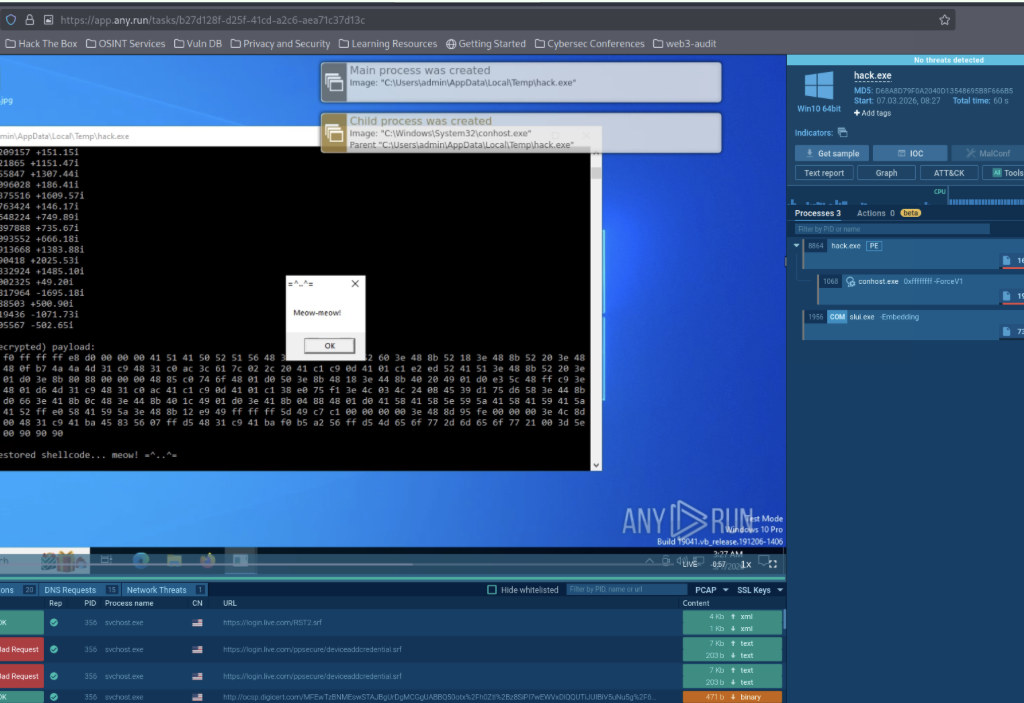
Task: Click the site padlock security icon
Action: pos(28,20)
